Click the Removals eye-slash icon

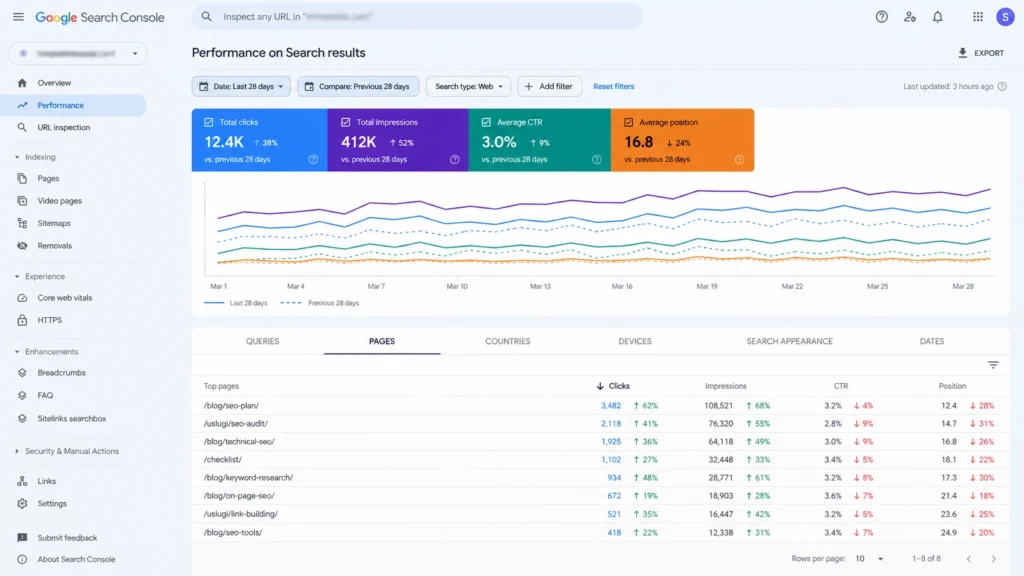click(22, 246)
